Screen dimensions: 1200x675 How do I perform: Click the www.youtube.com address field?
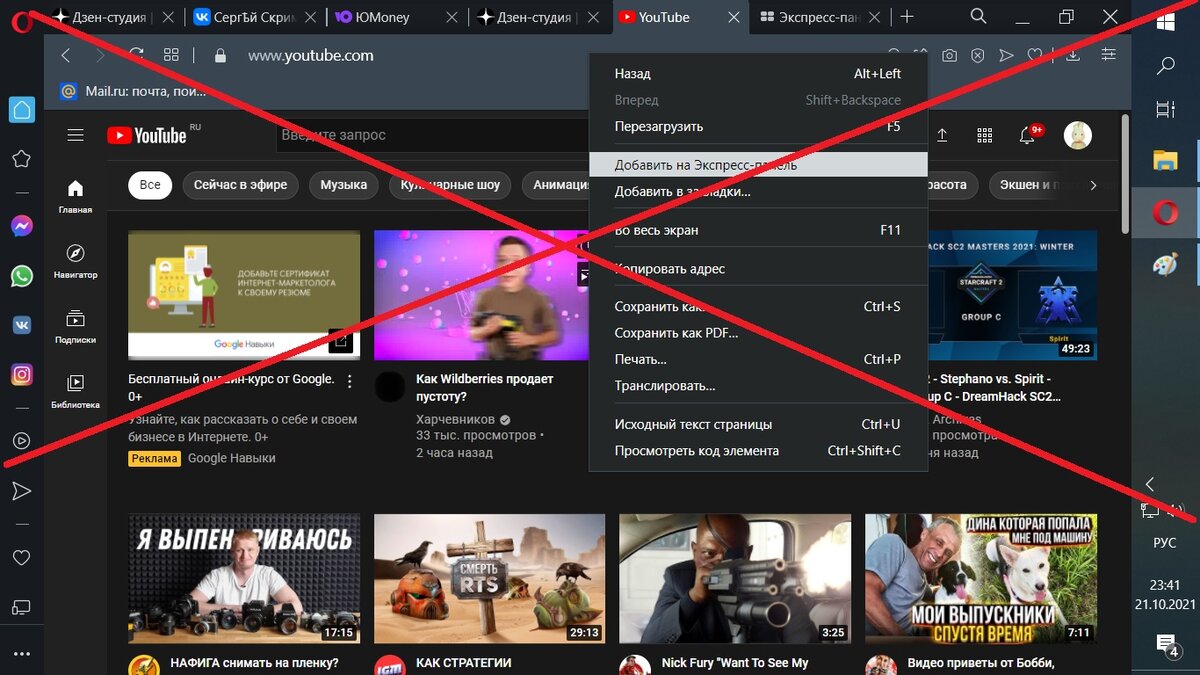pyautogui.click(x=311, y=56)
